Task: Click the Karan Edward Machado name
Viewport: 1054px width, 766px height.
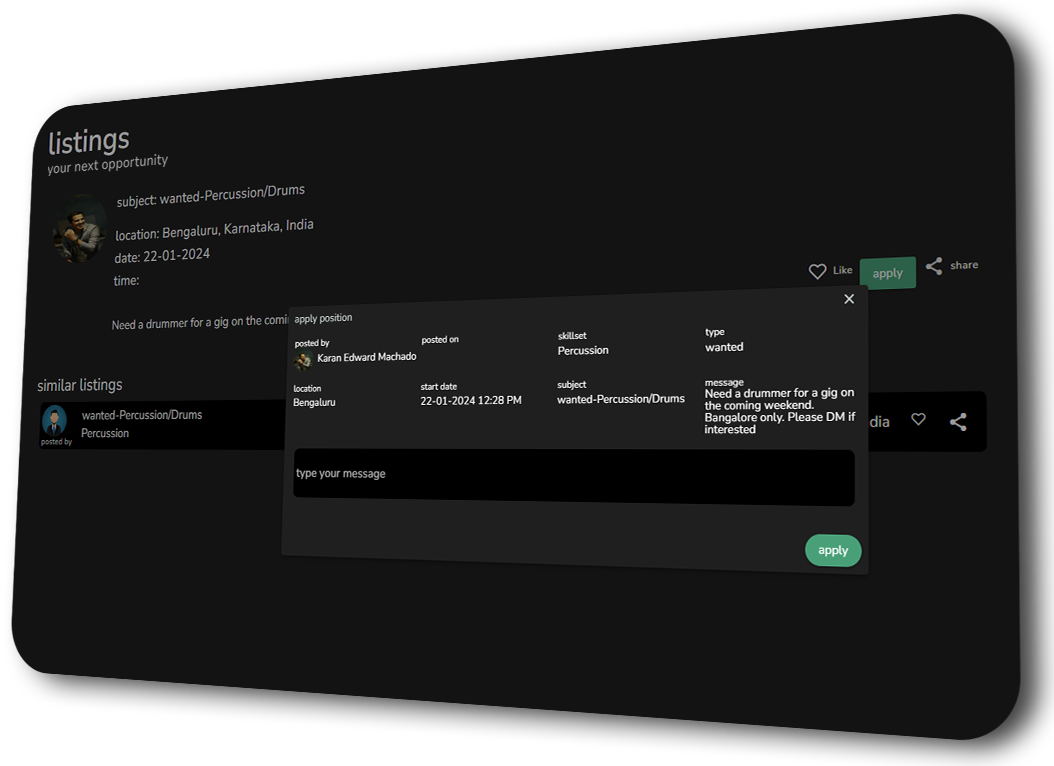Action: (366, 357)
